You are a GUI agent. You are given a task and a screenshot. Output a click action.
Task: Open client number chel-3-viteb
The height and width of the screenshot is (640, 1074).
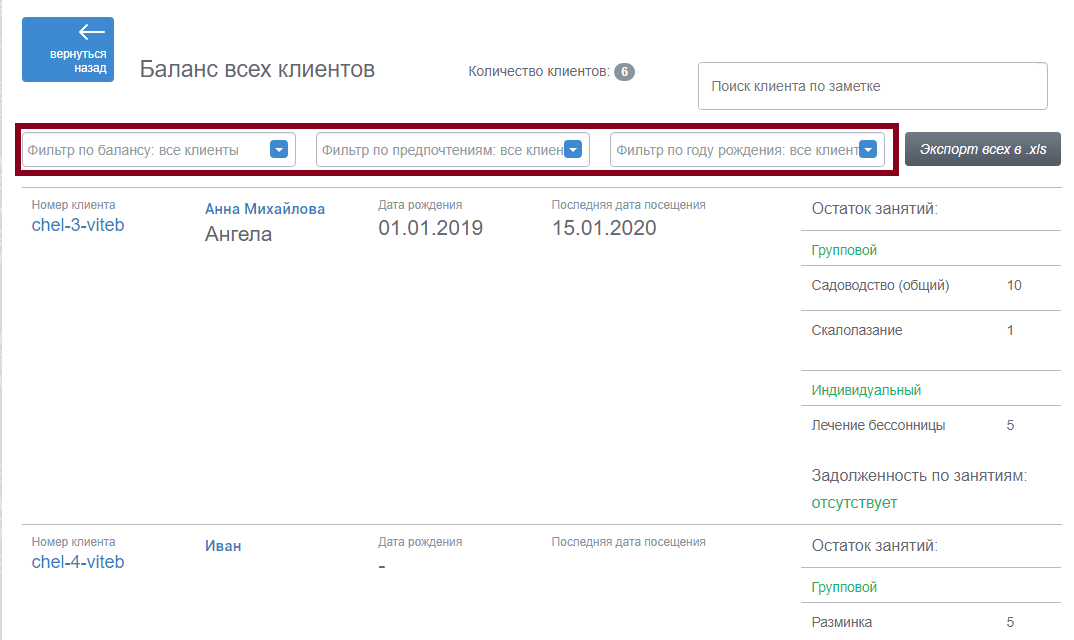point(78,225)
